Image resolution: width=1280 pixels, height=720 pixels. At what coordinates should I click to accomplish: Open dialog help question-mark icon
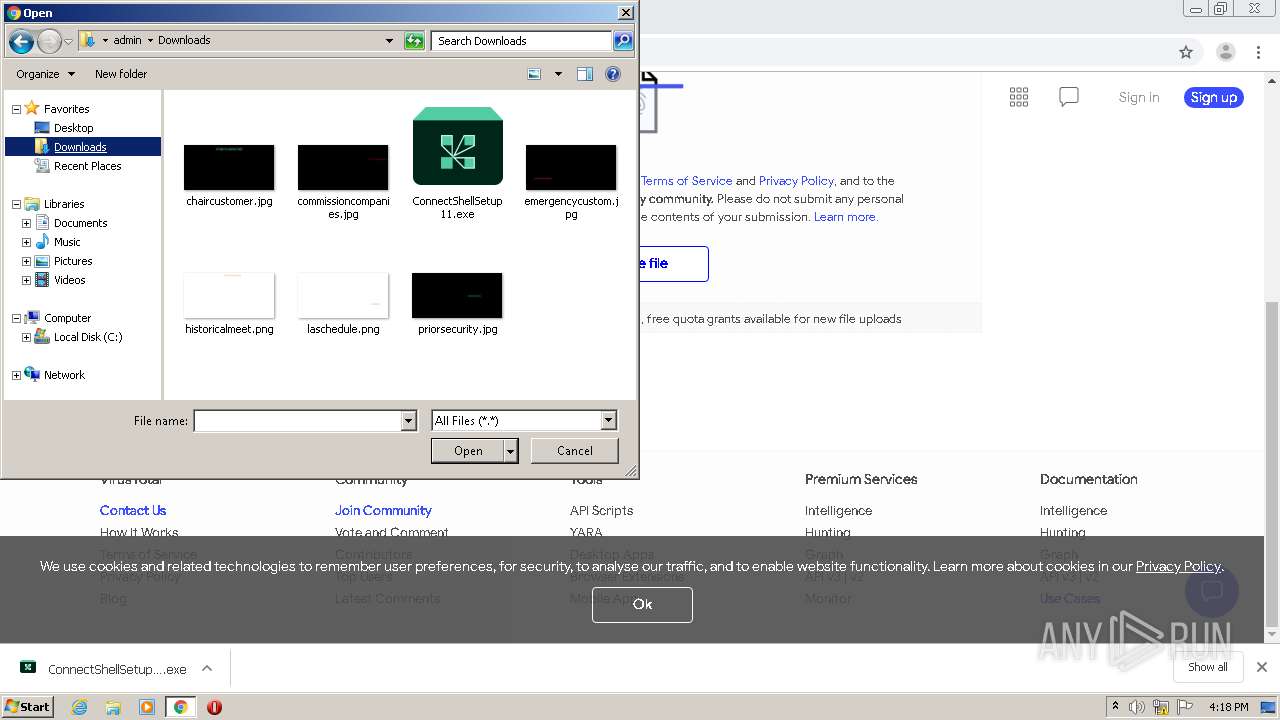613,74
